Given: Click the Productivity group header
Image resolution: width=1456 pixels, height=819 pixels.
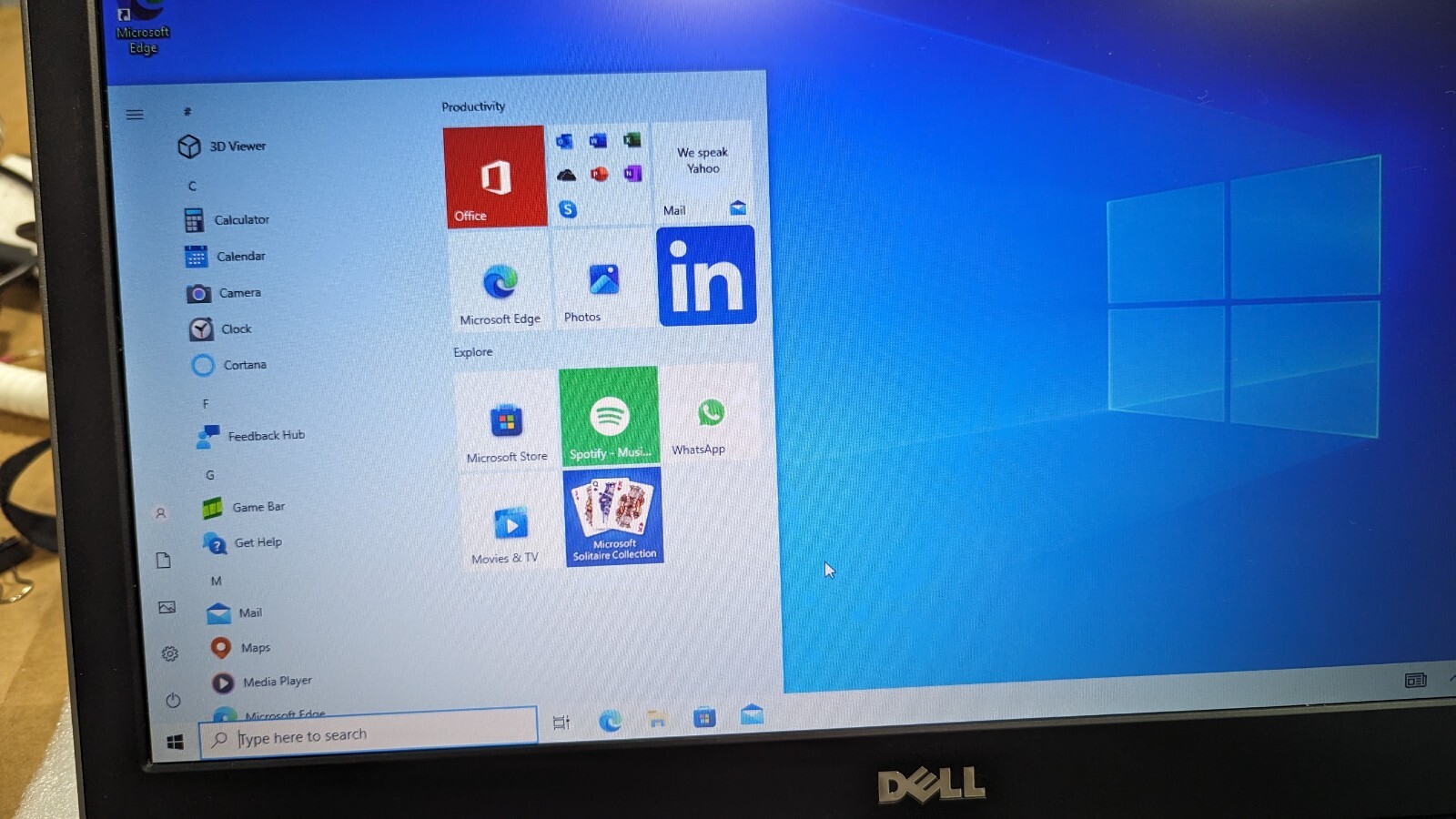Looking at the screenshot, I should (473, 106).
